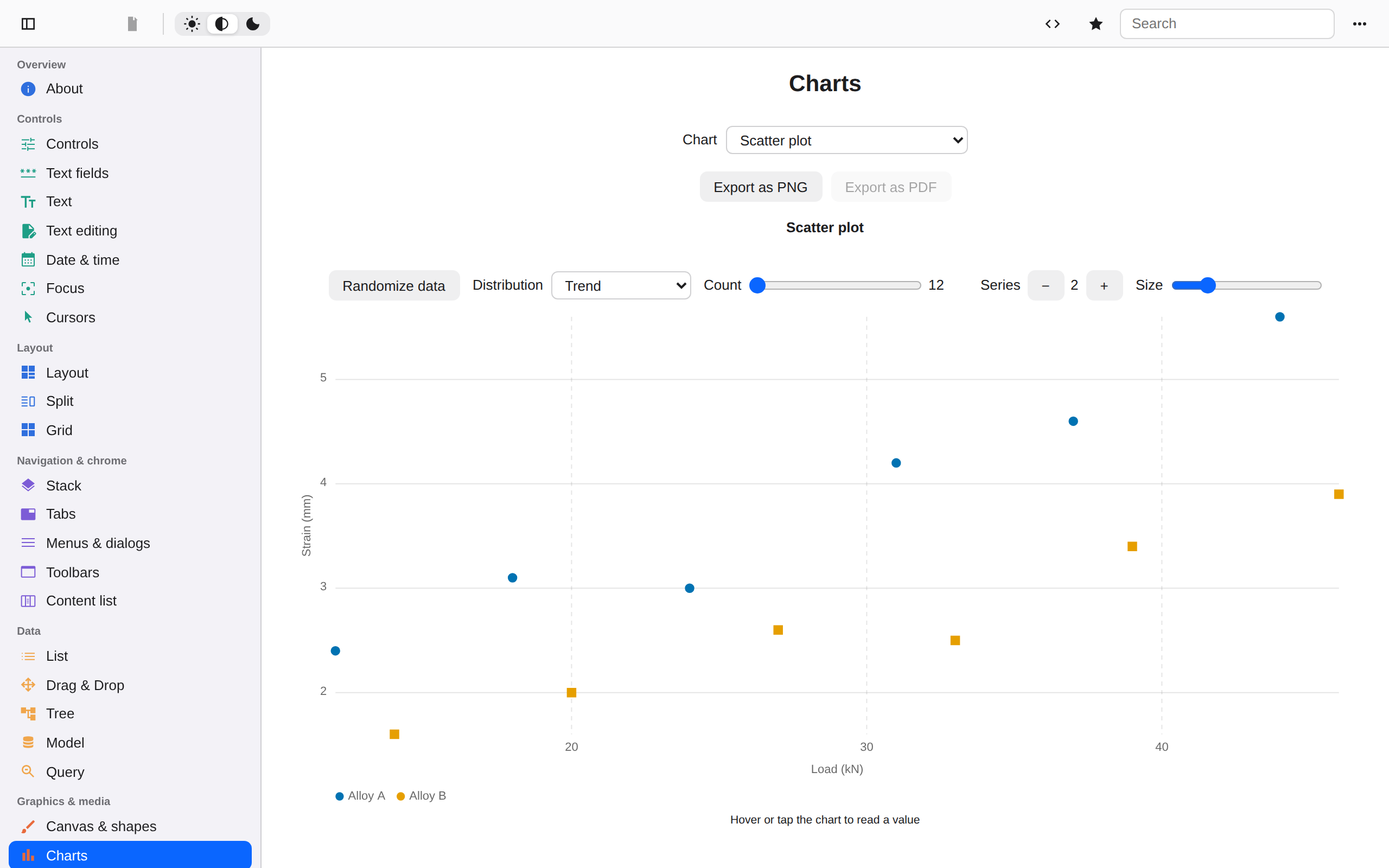Click the Cursors pointer icon
The width and height of the screenshot is (1389, 868).
[x=28, y=317]
